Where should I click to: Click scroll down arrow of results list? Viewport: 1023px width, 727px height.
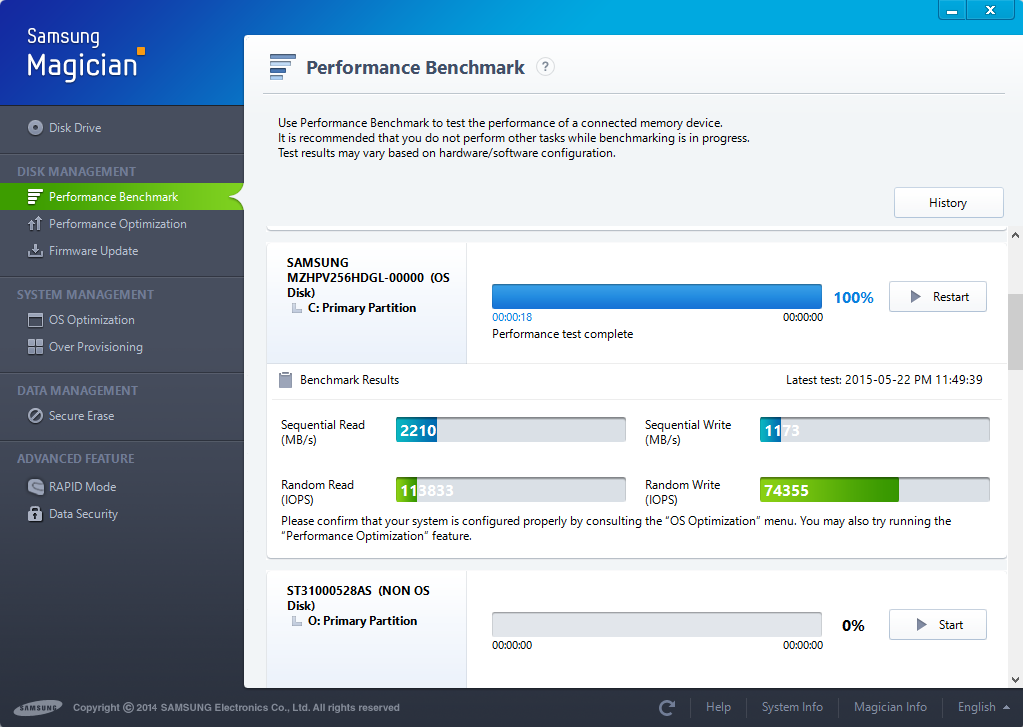(1015, 680)
